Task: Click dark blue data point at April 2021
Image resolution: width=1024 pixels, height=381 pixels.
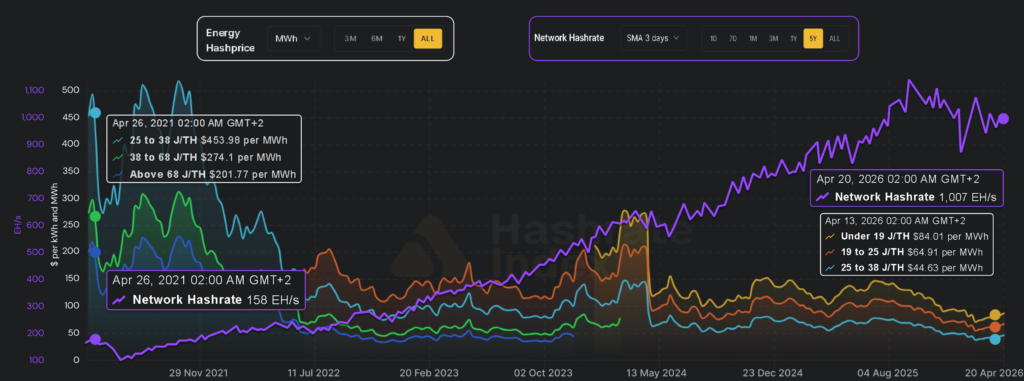Action: (x=95, y=252)
